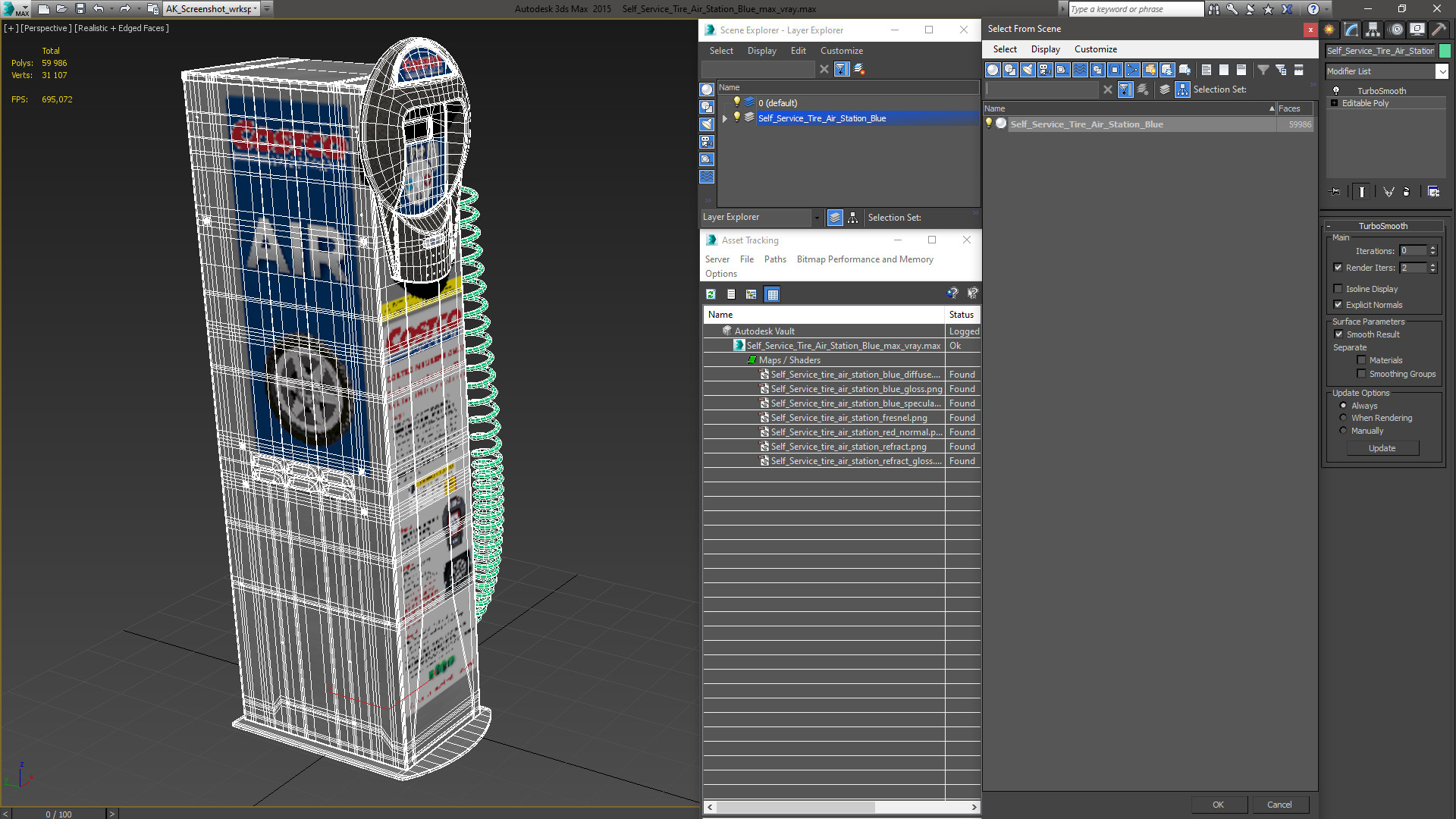Toggle Display Cameras filter in Select From Scene
Viewport: 1456px width, 819px height.
point(1045,70)
